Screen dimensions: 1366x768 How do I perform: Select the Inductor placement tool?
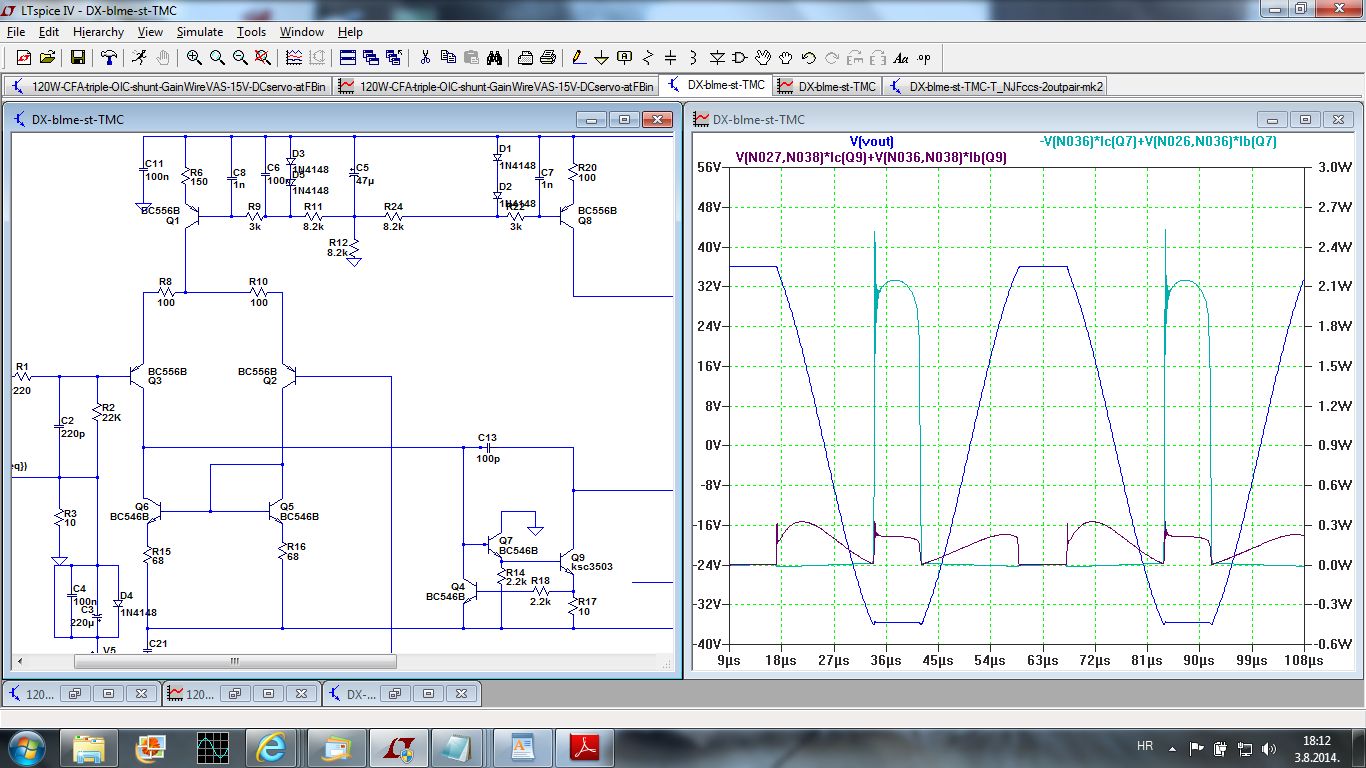[x=693, y=57]
